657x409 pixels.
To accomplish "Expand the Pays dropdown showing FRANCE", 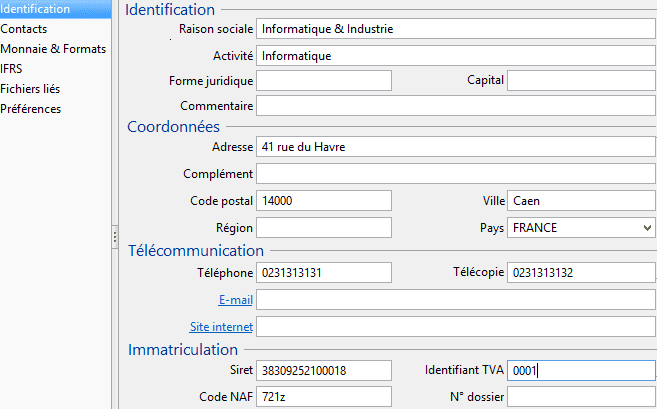I will pyautogui.click(x=581, y=228).
